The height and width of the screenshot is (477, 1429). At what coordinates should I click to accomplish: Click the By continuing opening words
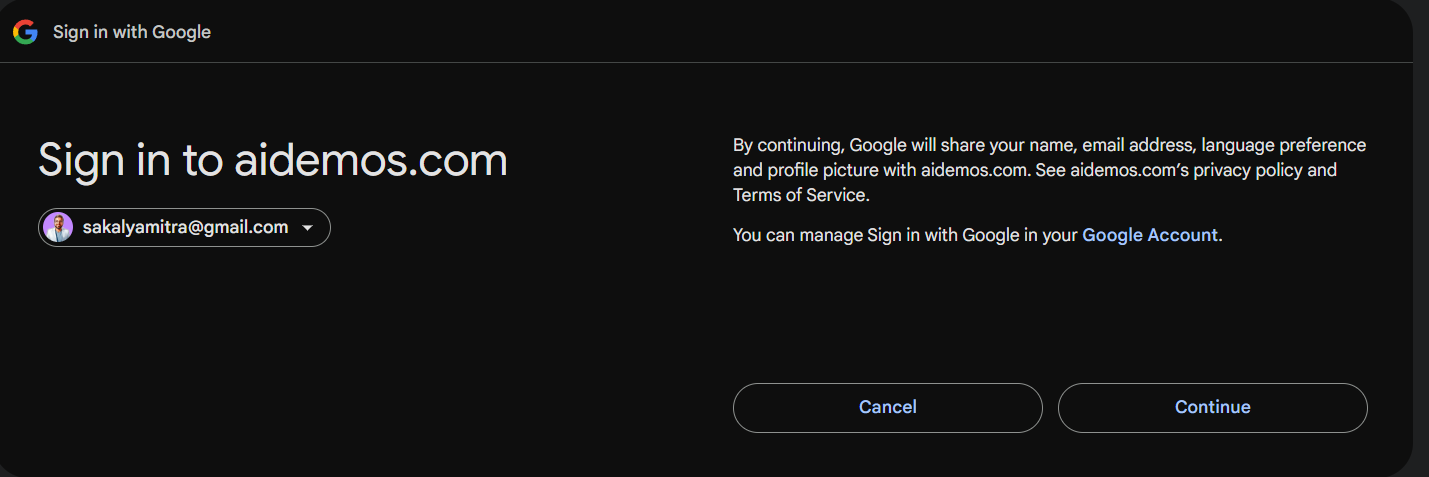coord(789,145)
